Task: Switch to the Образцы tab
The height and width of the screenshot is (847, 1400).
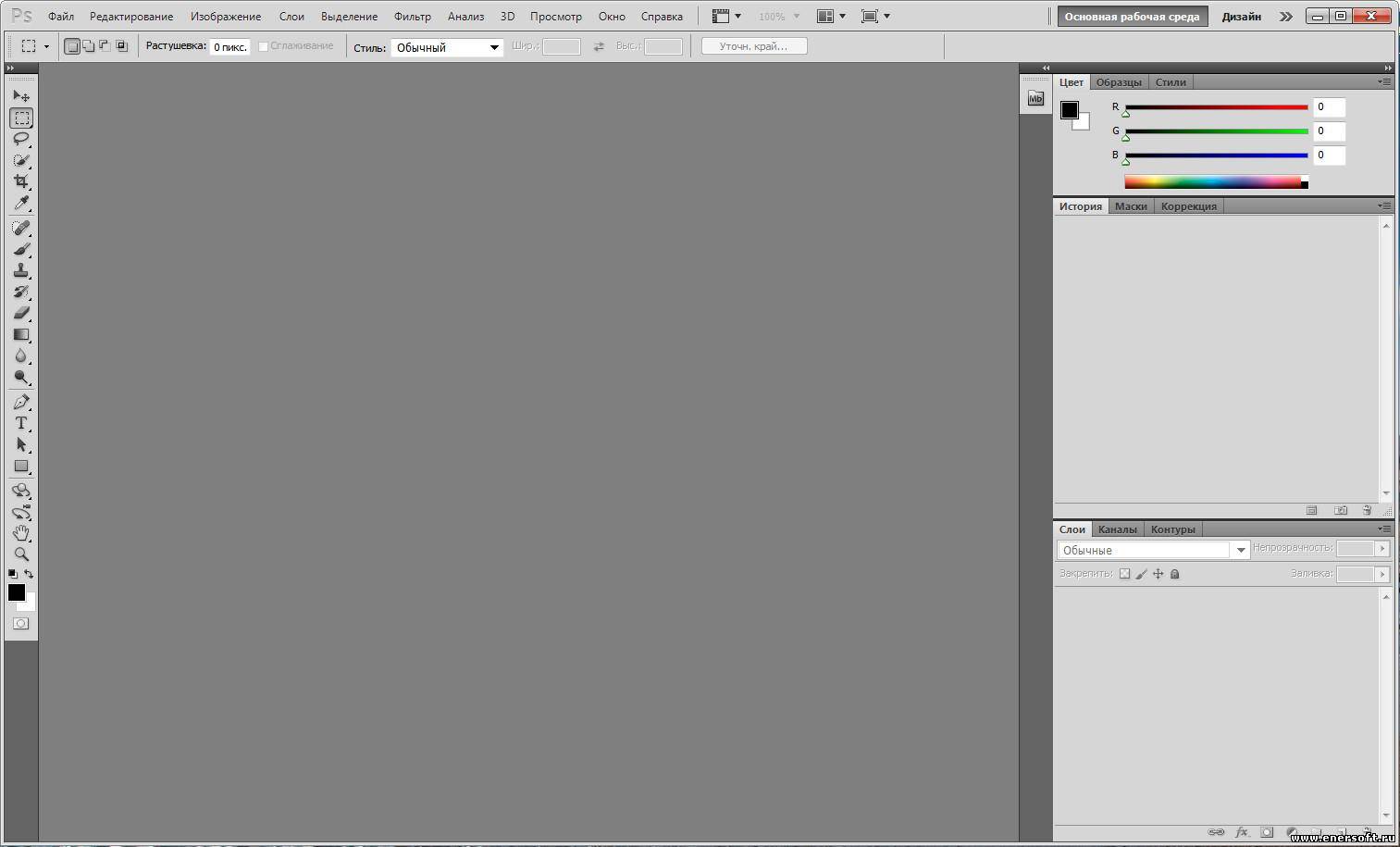Action: [x=1119, y=82]
